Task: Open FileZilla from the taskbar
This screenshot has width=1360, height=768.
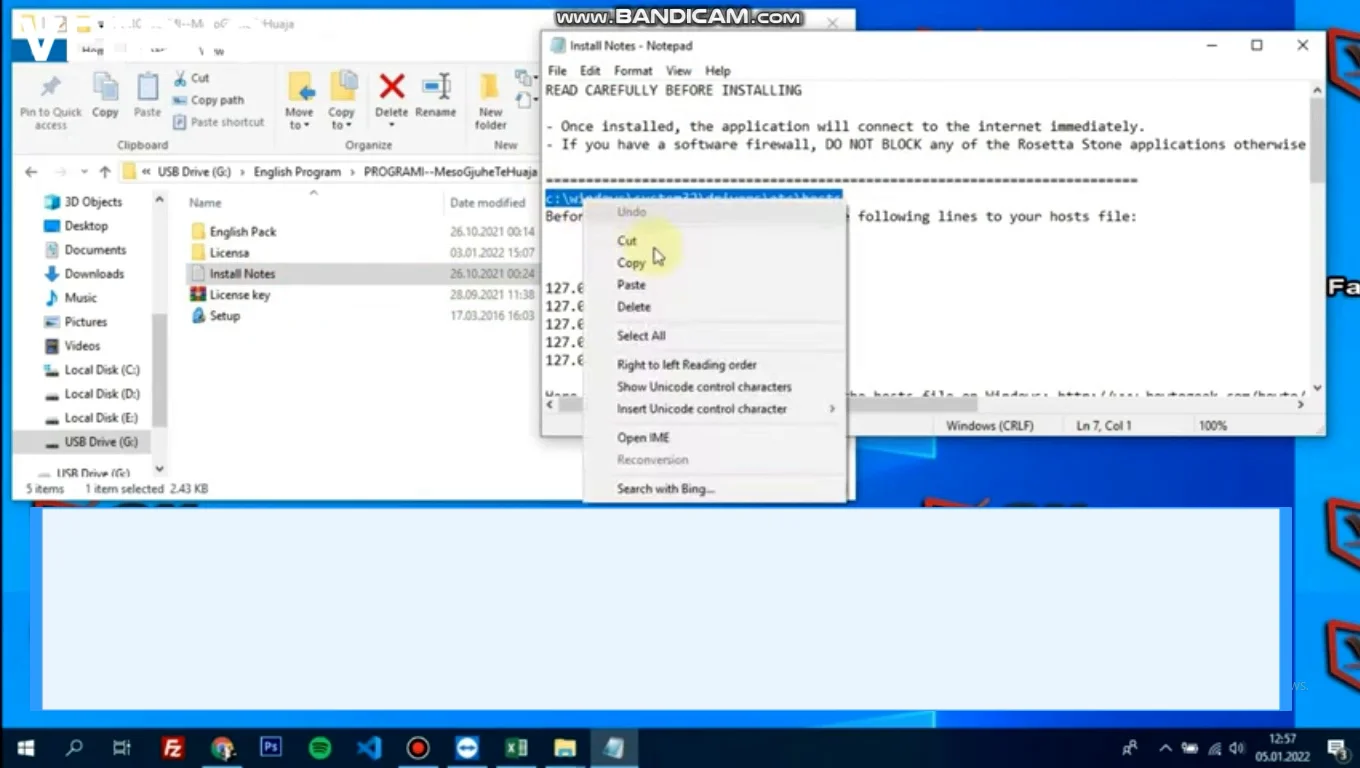Action: 173,748
